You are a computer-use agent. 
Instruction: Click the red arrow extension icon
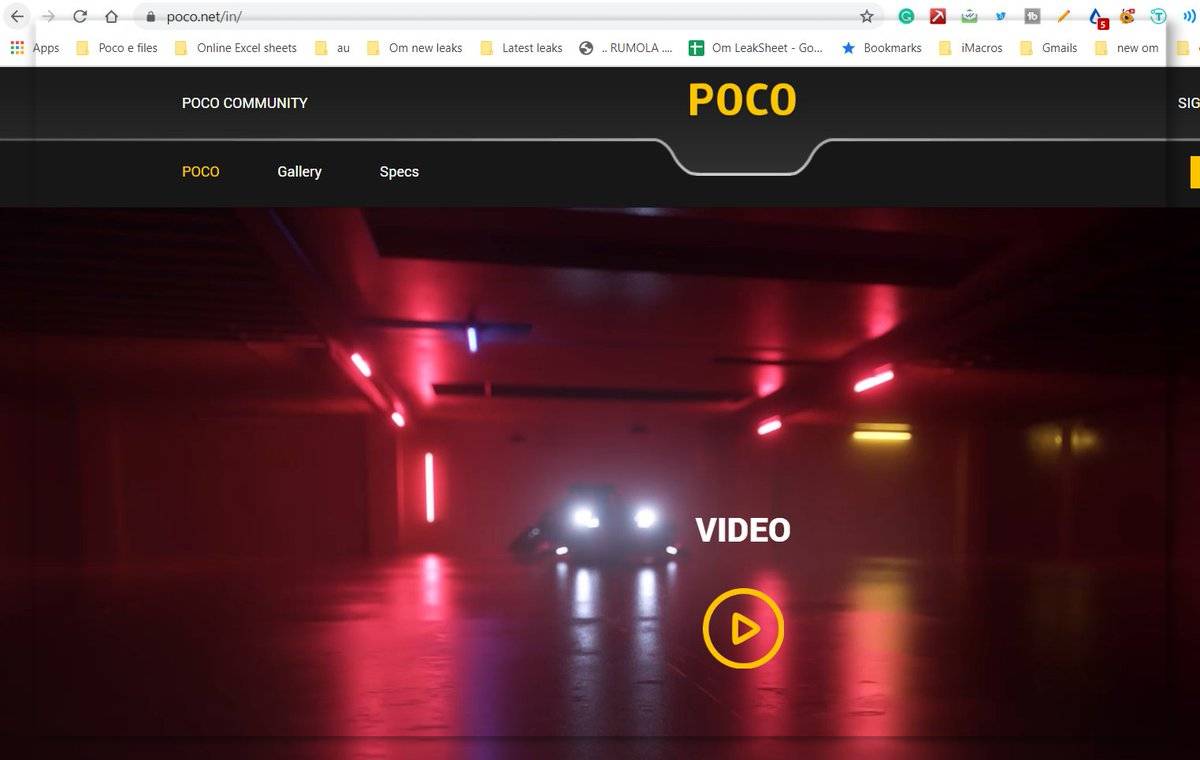(x=938, y=17)
